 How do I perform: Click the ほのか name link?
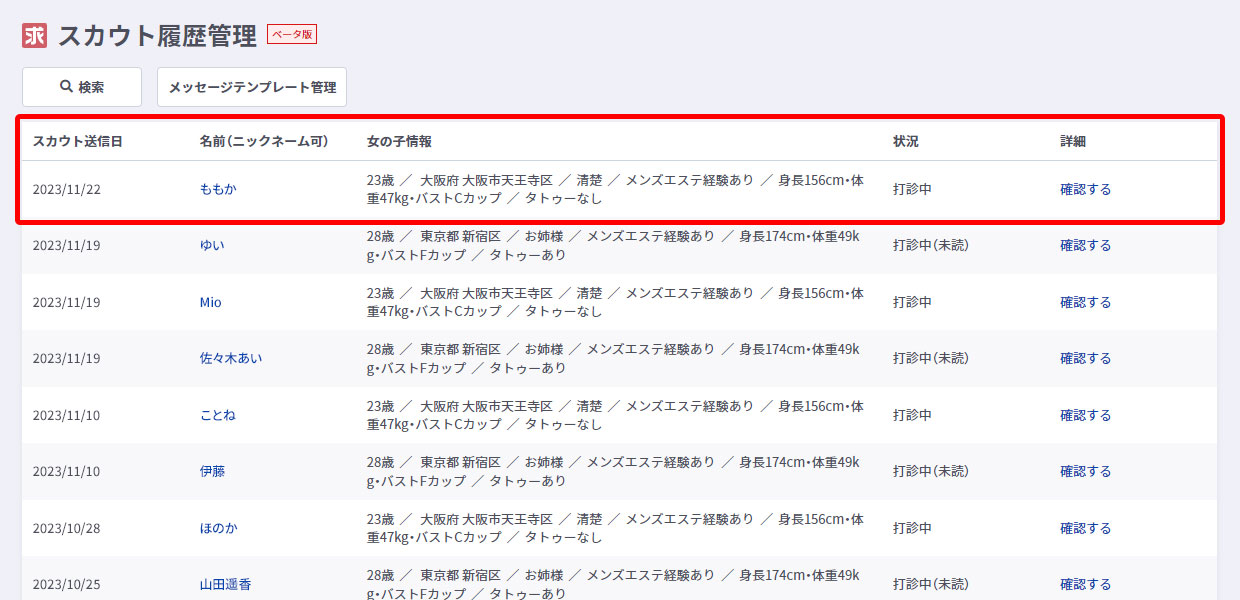(x=218, y=528)
